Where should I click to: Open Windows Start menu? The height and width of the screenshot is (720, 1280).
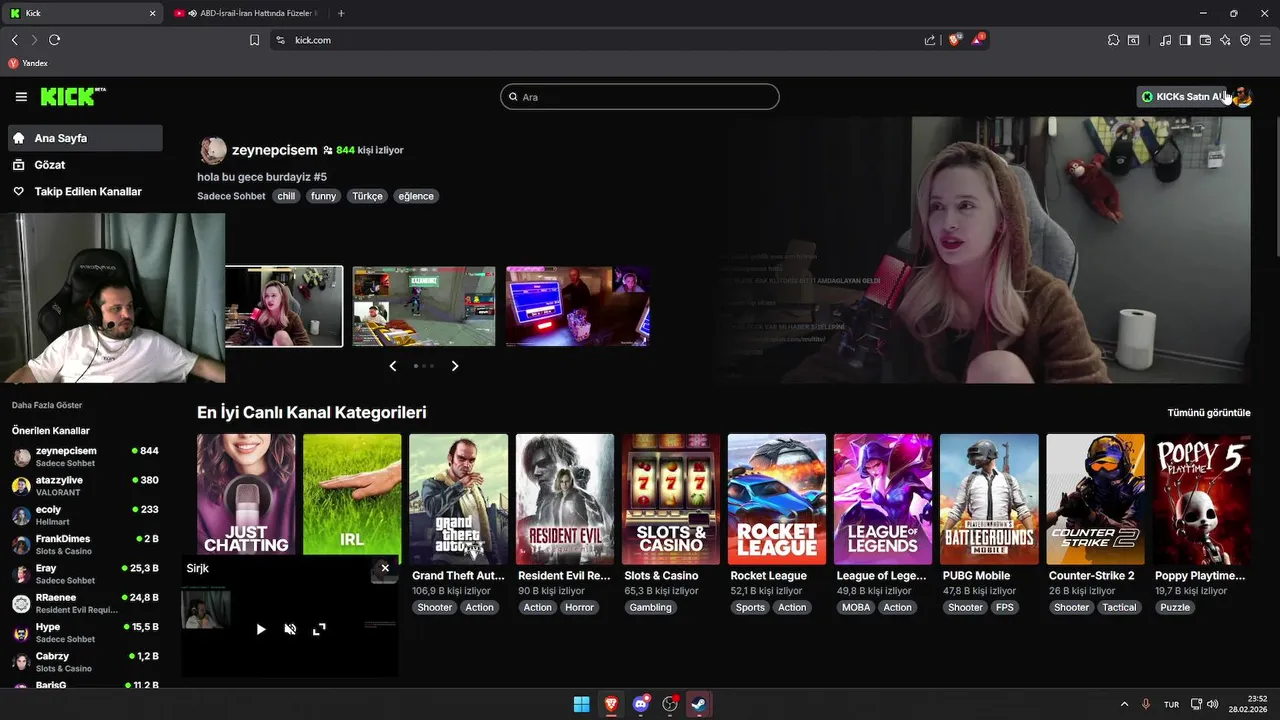[x=581, y=704]
